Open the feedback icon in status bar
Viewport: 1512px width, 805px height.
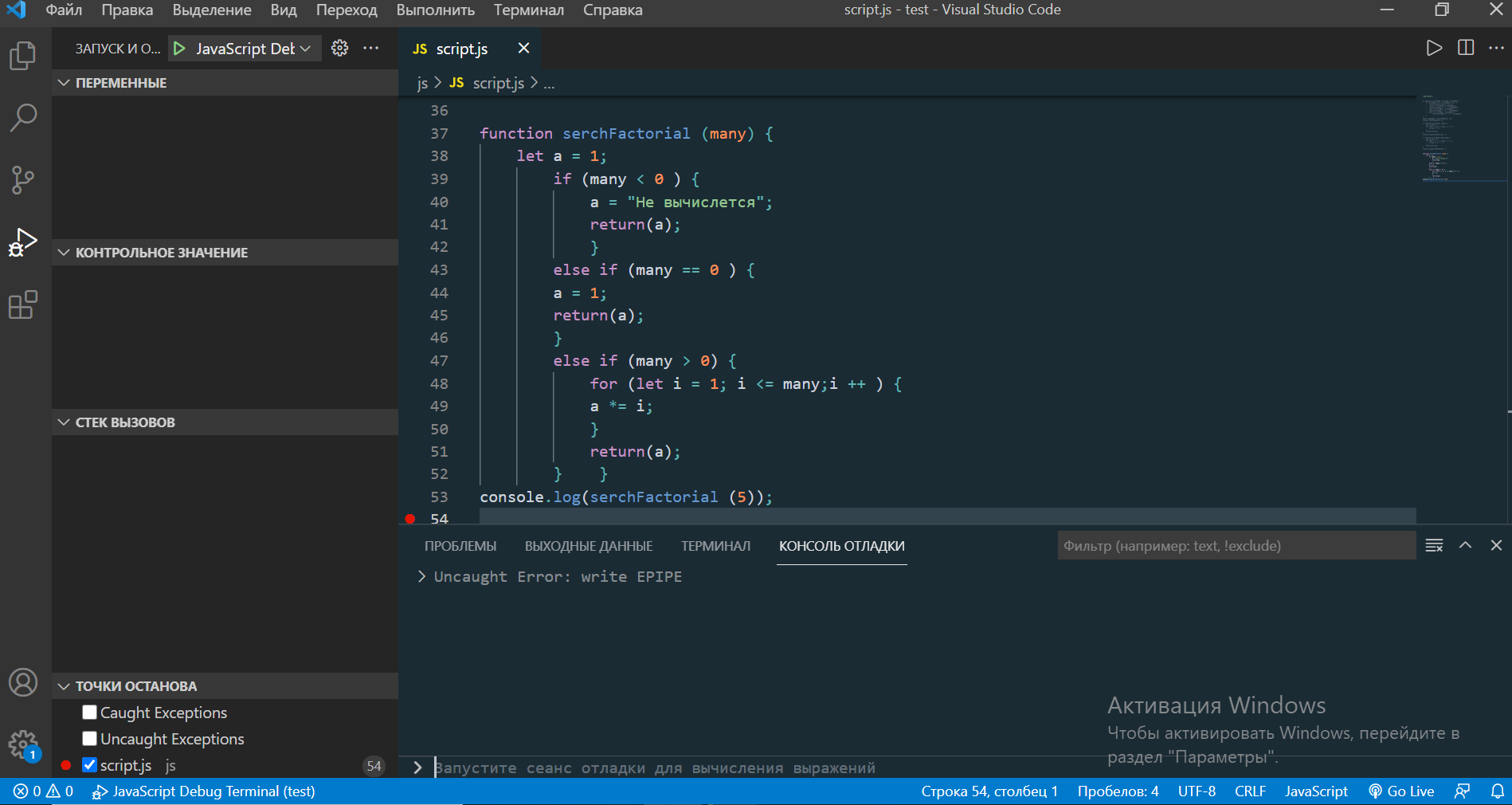1462,791
